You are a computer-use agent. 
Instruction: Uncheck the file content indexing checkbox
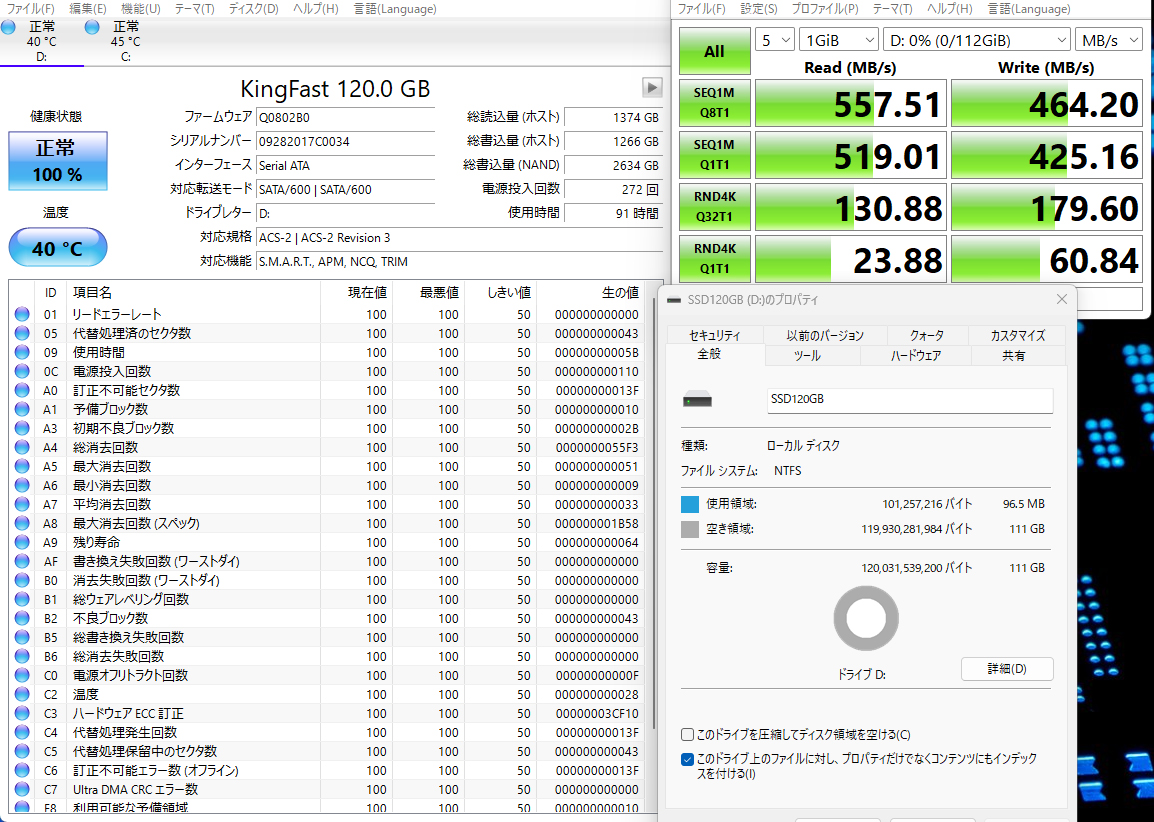pos(687,759)
